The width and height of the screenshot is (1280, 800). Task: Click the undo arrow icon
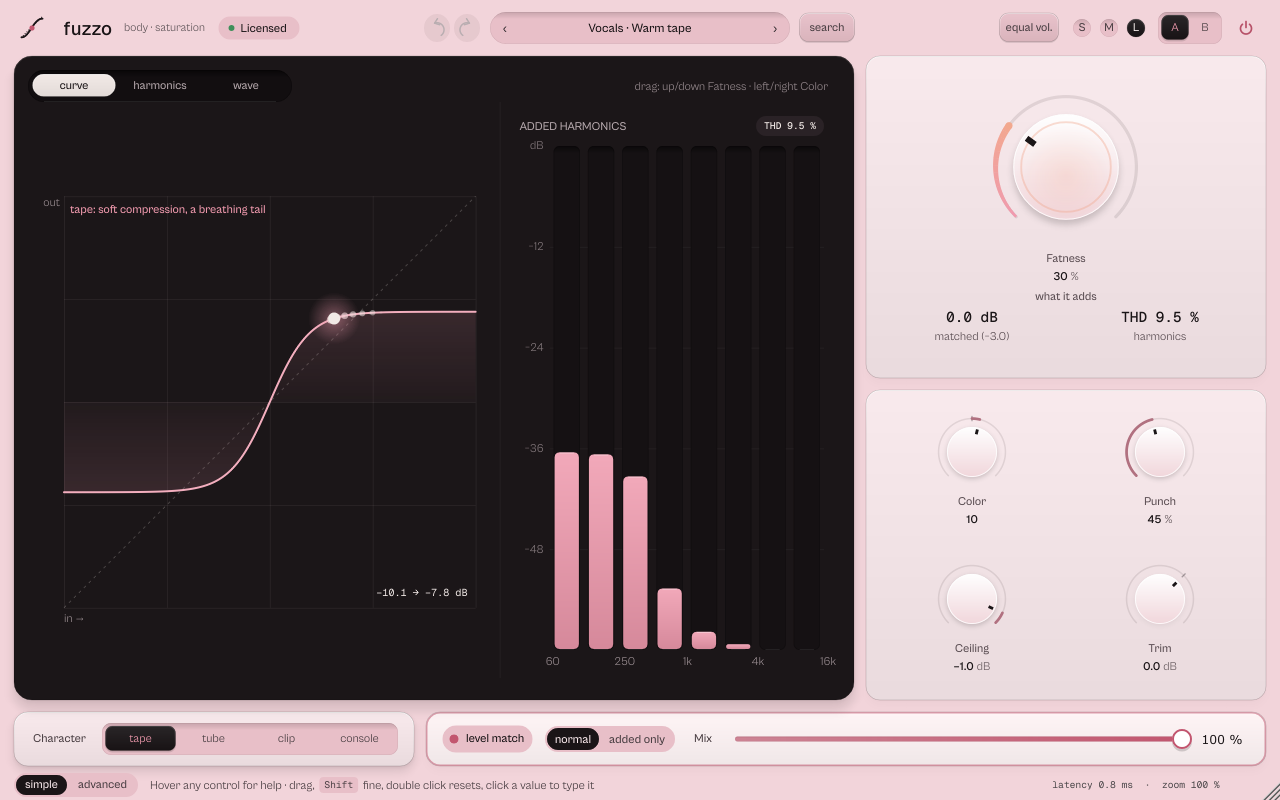[437, 28]
